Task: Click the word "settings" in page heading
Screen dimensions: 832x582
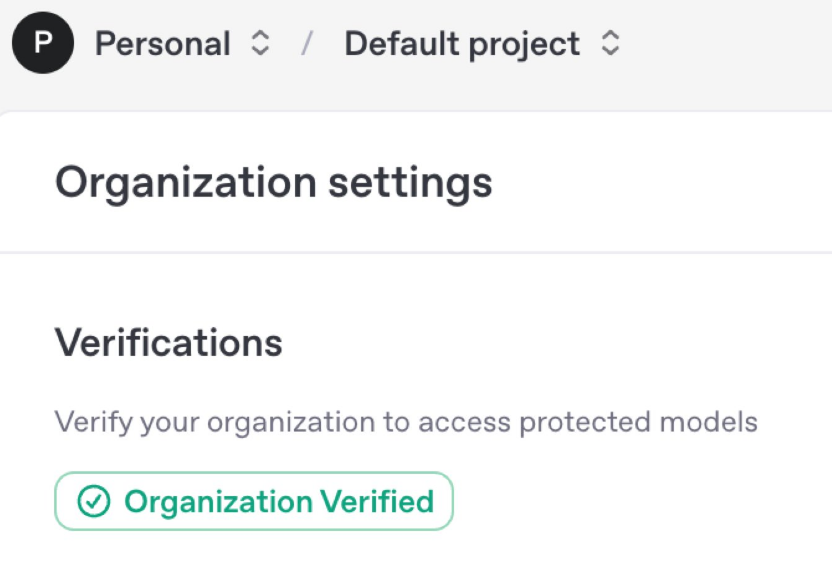Action: click(x=410, y=184)
